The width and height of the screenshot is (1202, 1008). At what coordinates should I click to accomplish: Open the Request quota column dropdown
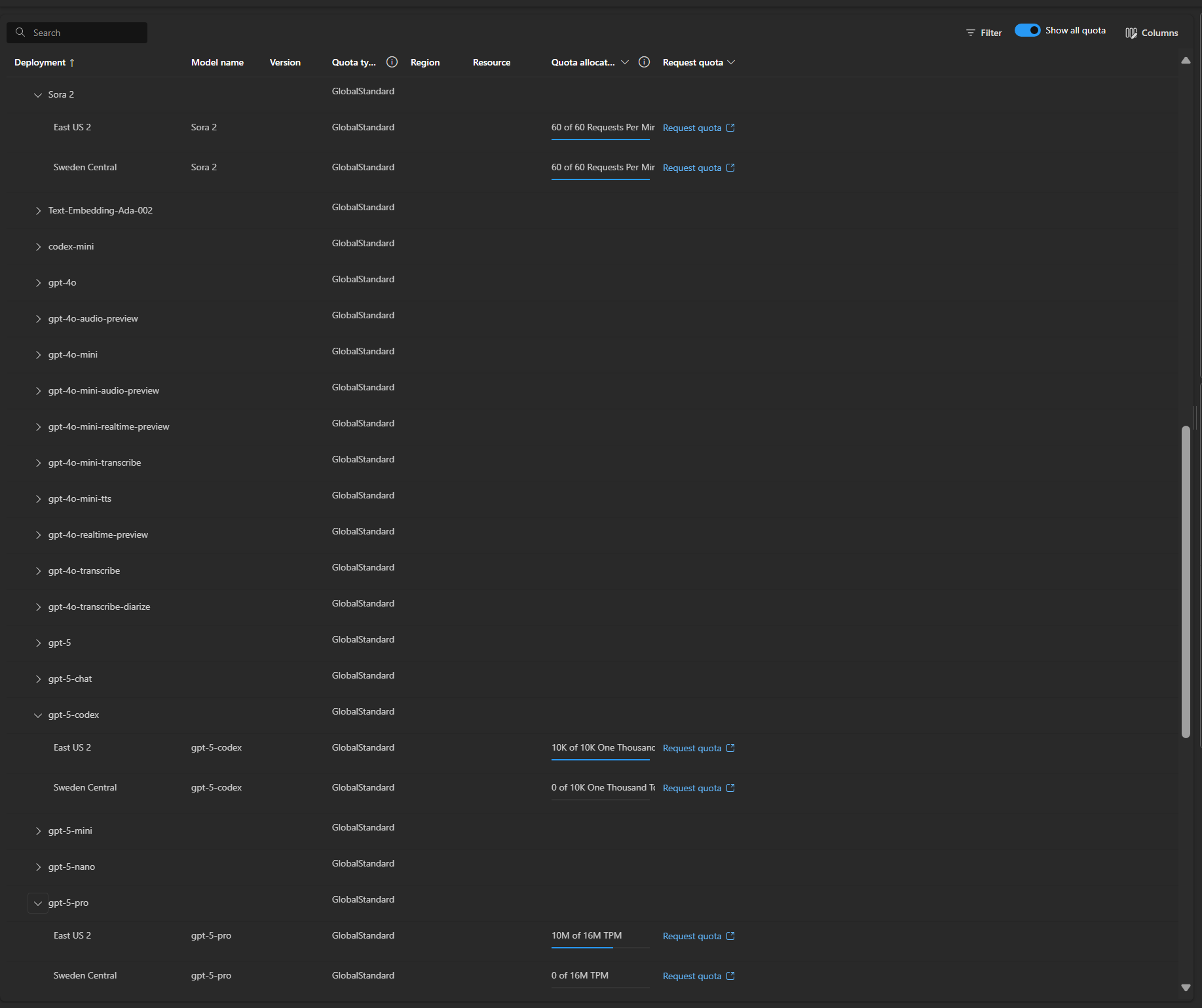[x=731, y=62]
